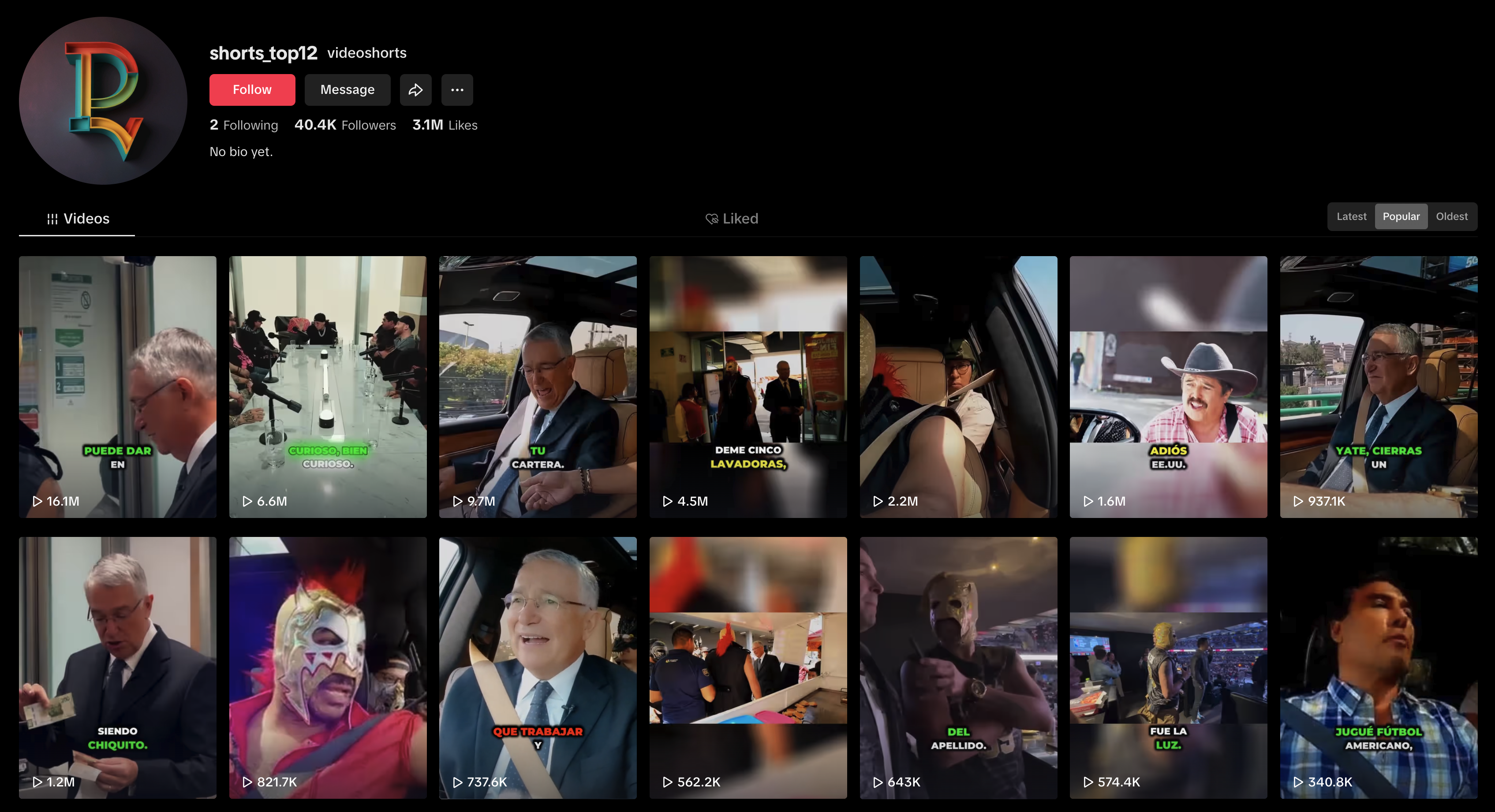
Task: Click play icon on 340.8K views video
Action: 1298,782
